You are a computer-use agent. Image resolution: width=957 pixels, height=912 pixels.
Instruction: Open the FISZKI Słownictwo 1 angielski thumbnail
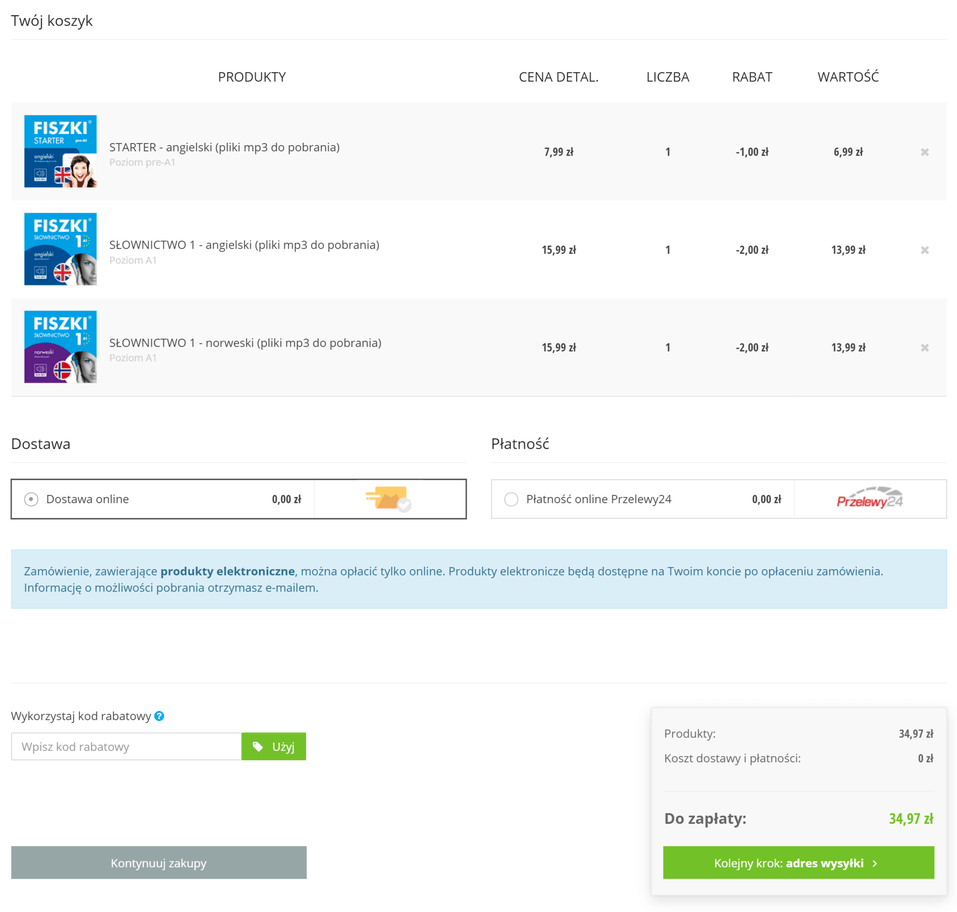tap(60, 249)
